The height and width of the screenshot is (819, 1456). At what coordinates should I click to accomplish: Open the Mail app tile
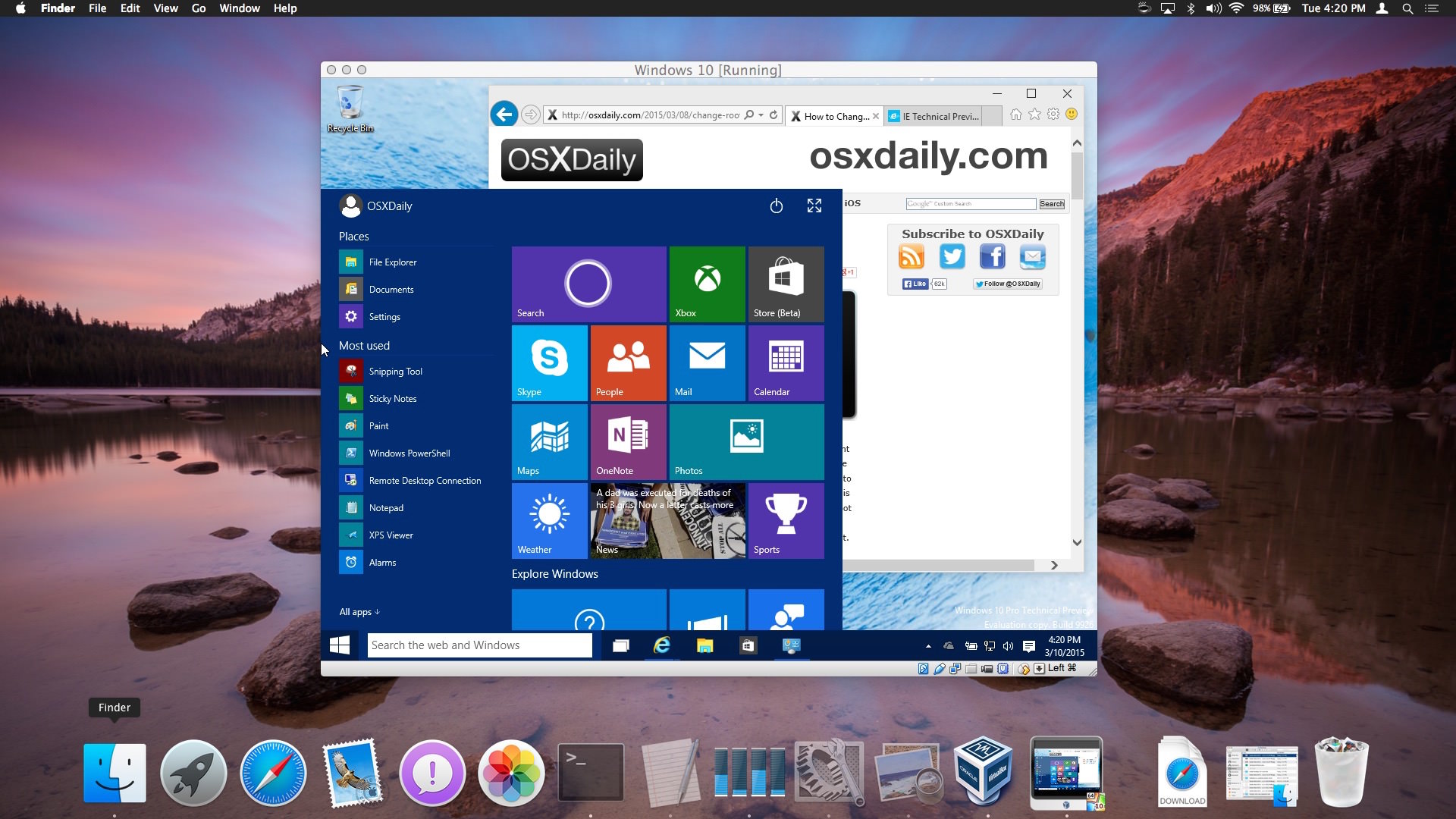[x=707, y=362]
